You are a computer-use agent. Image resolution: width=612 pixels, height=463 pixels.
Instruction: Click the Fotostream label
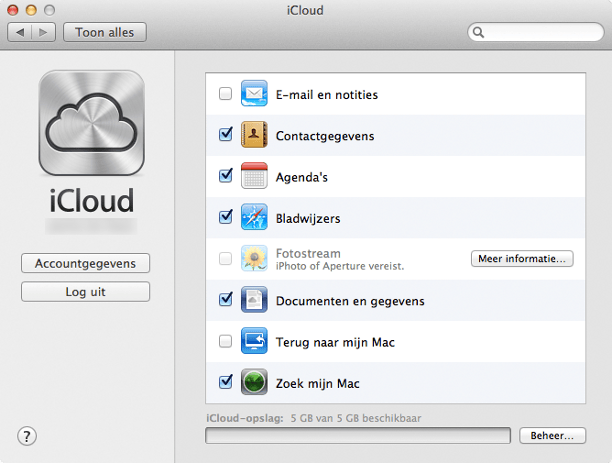(x=308, y=253)
